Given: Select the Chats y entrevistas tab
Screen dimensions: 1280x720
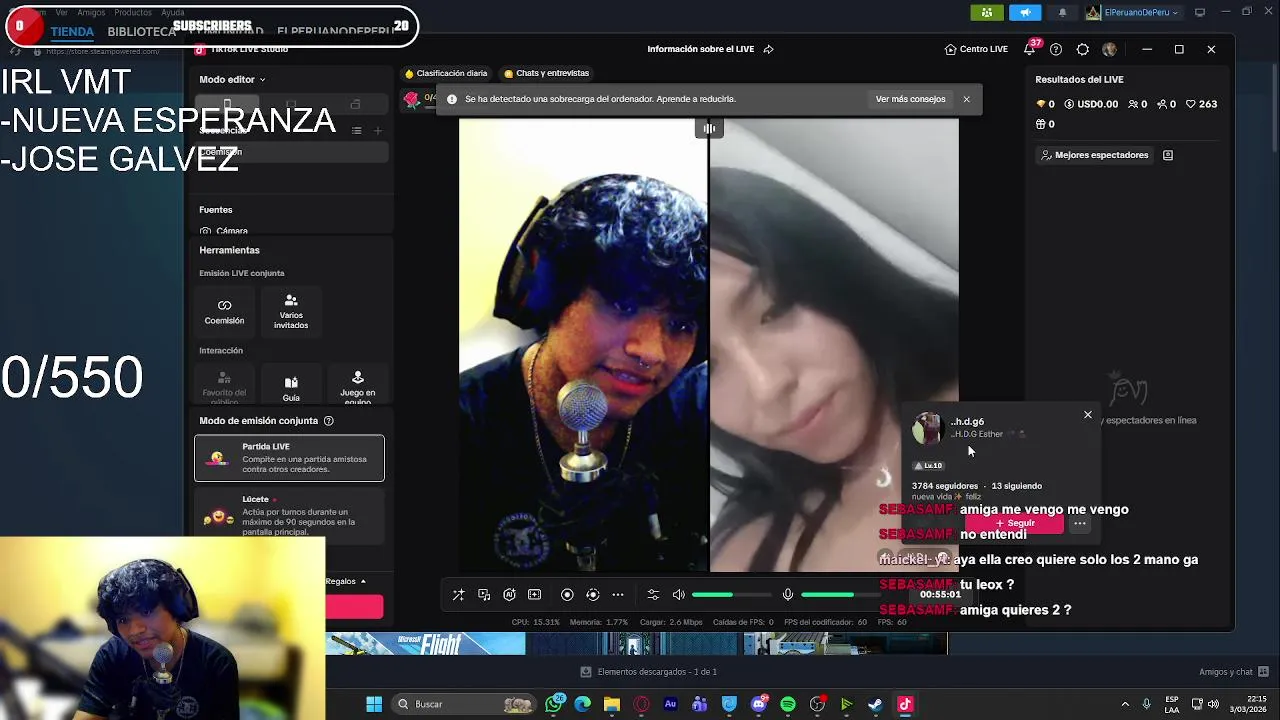Looking at the screenshot, I should (547, 73).
